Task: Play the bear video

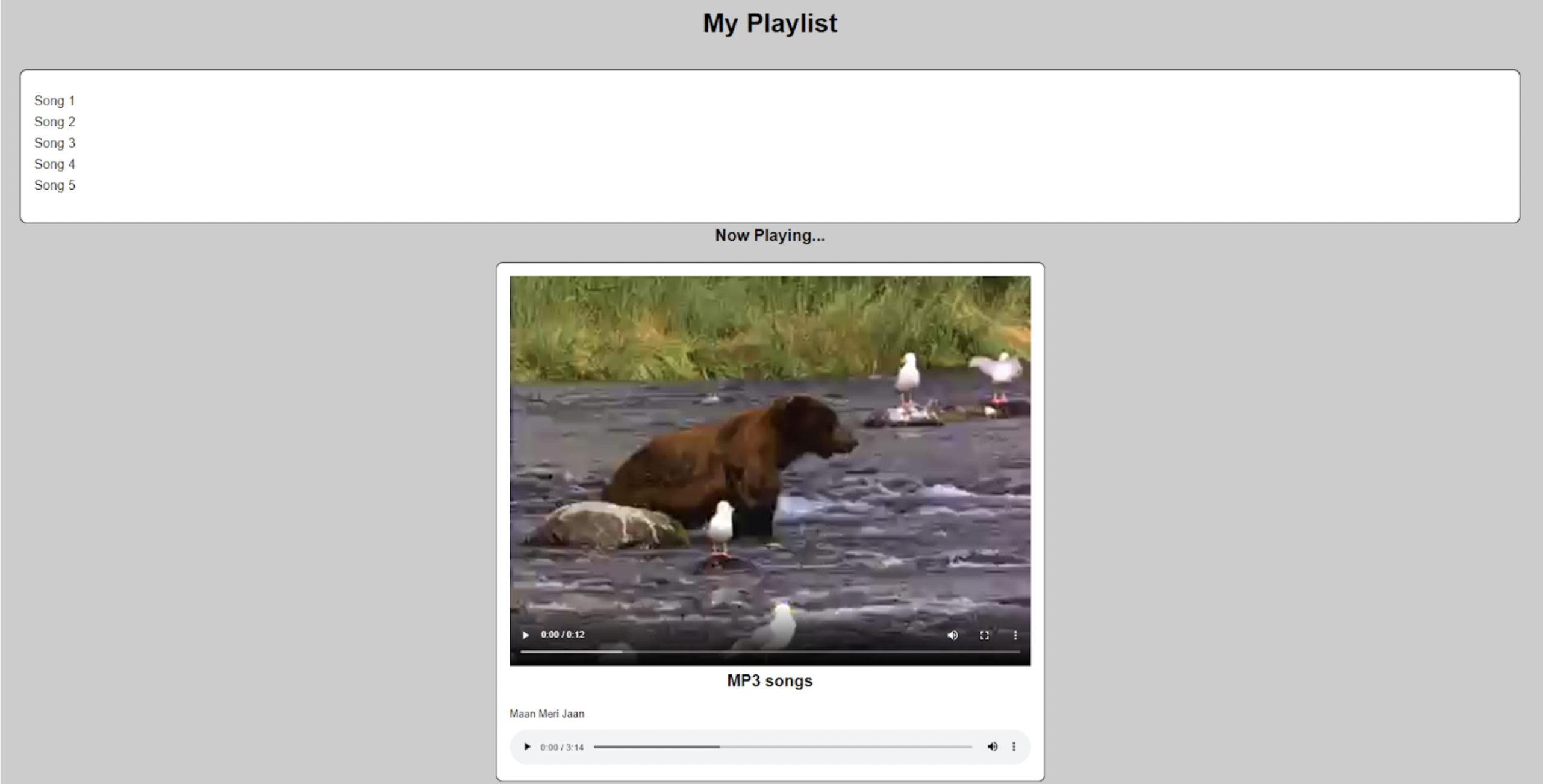Action: (x=526, y=635)
